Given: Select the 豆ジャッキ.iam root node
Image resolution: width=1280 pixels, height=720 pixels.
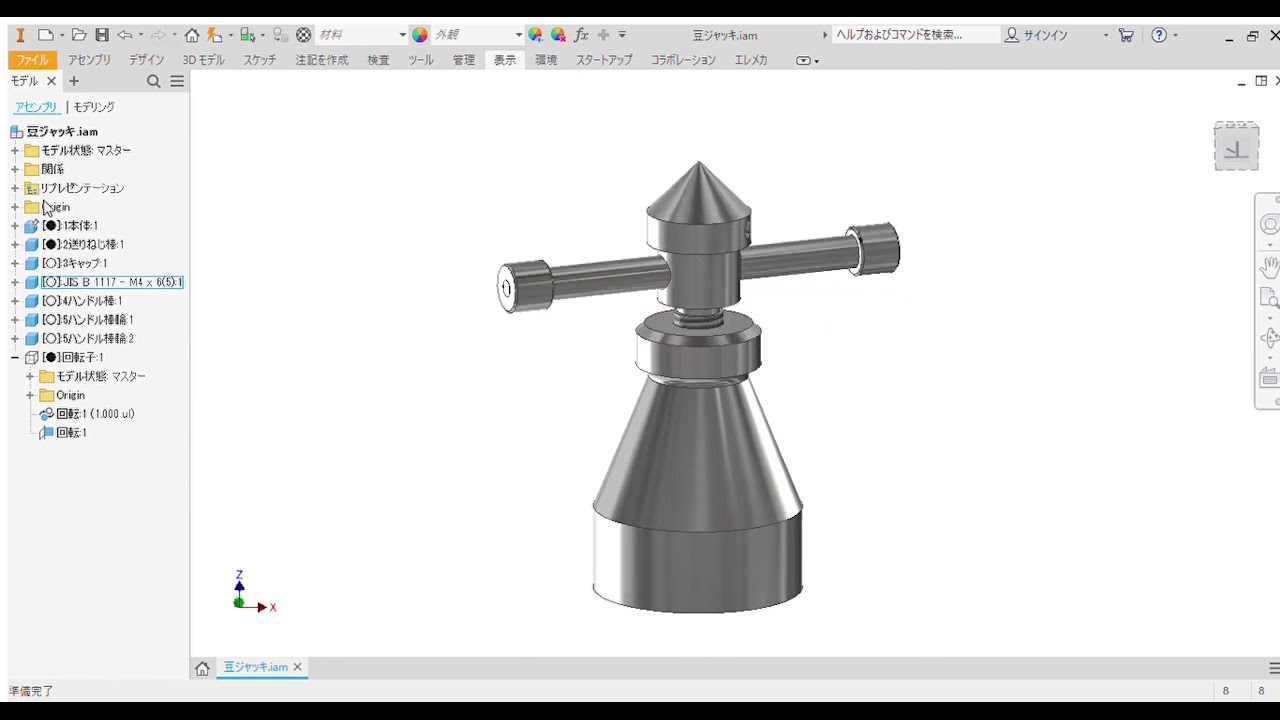Looking at the screenshot, I should click(62, 132).
